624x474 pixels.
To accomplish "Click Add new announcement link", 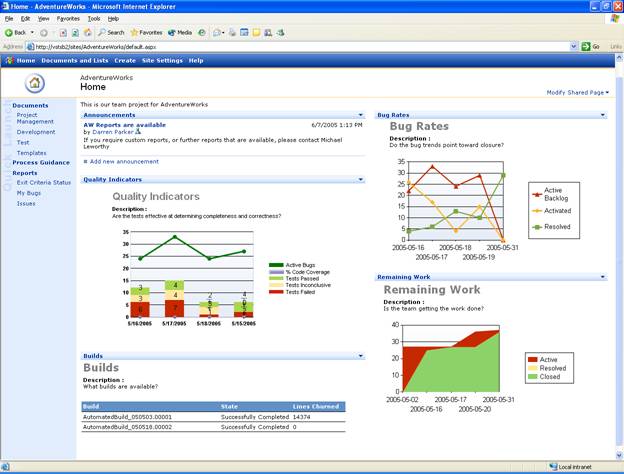I will coord(124,162).
